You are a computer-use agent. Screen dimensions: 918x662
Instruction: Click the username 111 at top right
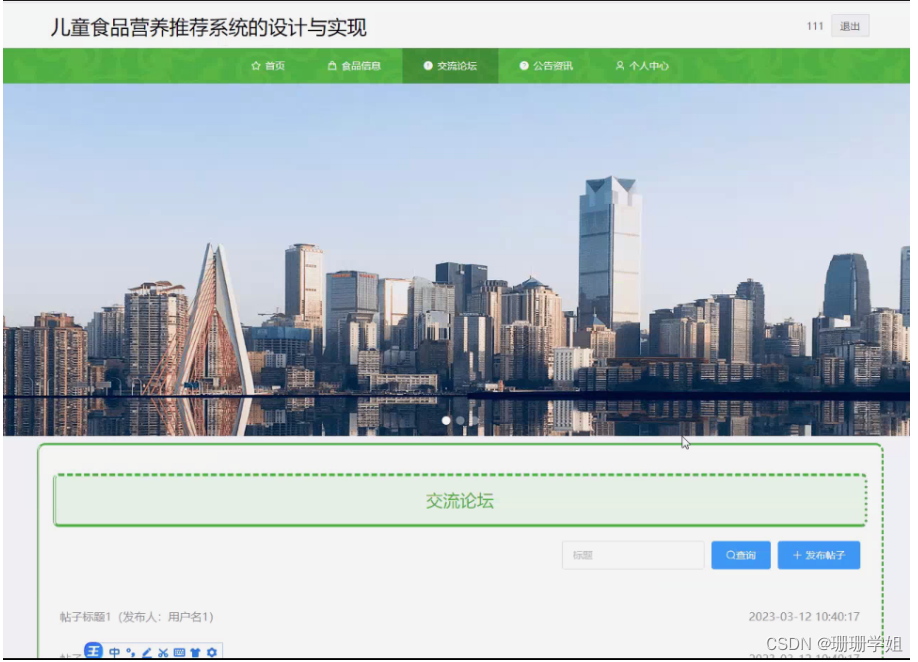pyautogui.click(x=814, y=26)
